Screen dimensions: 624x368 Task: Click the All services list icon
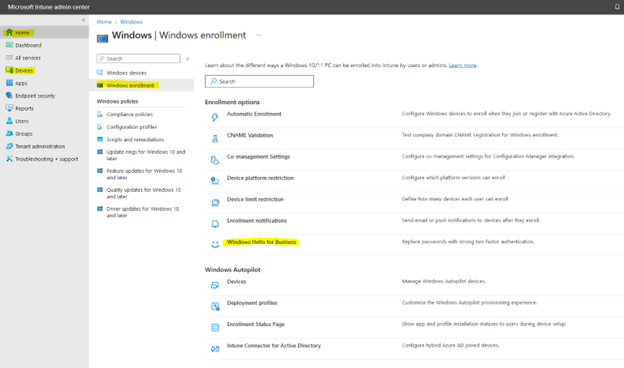[x=10, y=58]
